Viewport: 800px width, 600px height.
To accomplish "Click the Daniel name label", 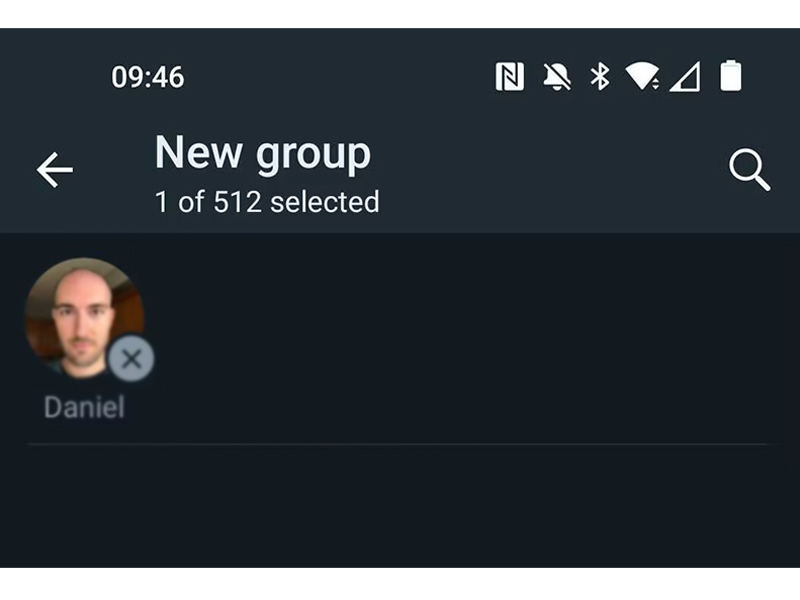I will [x=84, y=407].
